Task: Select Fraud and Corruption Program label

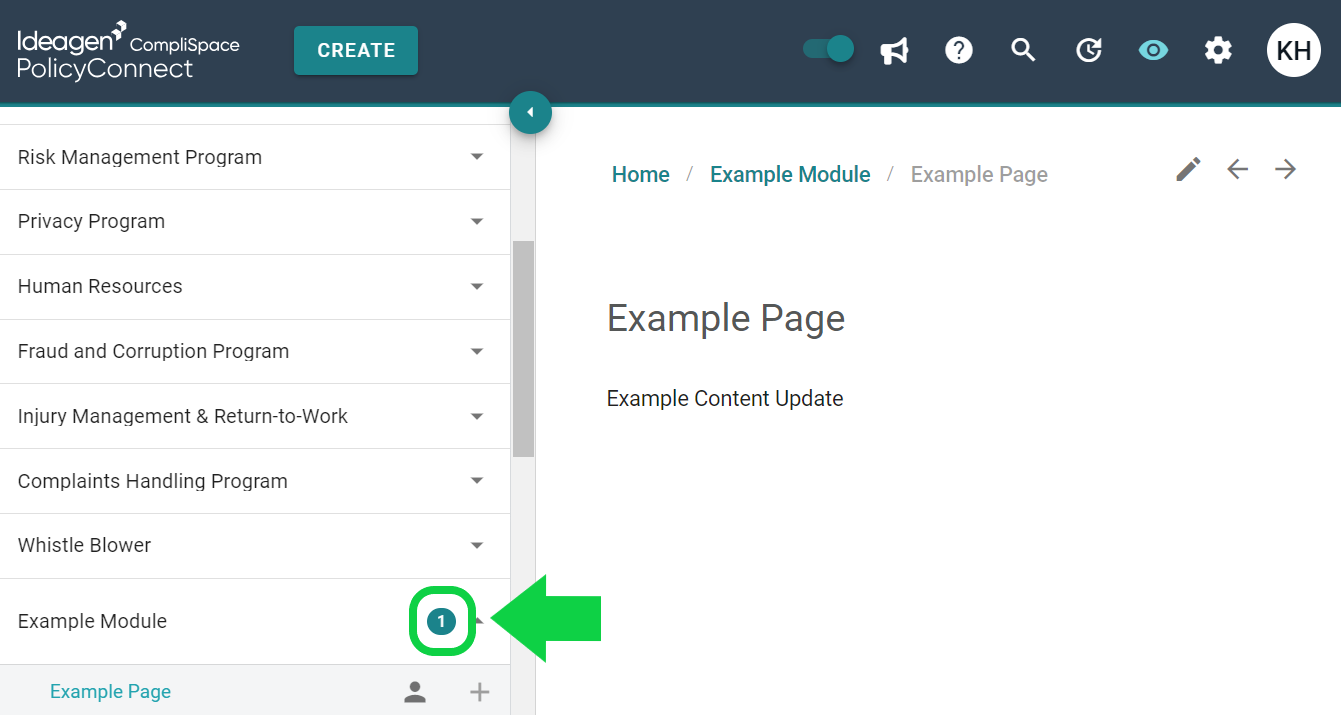Action: (x=153, y=351)
